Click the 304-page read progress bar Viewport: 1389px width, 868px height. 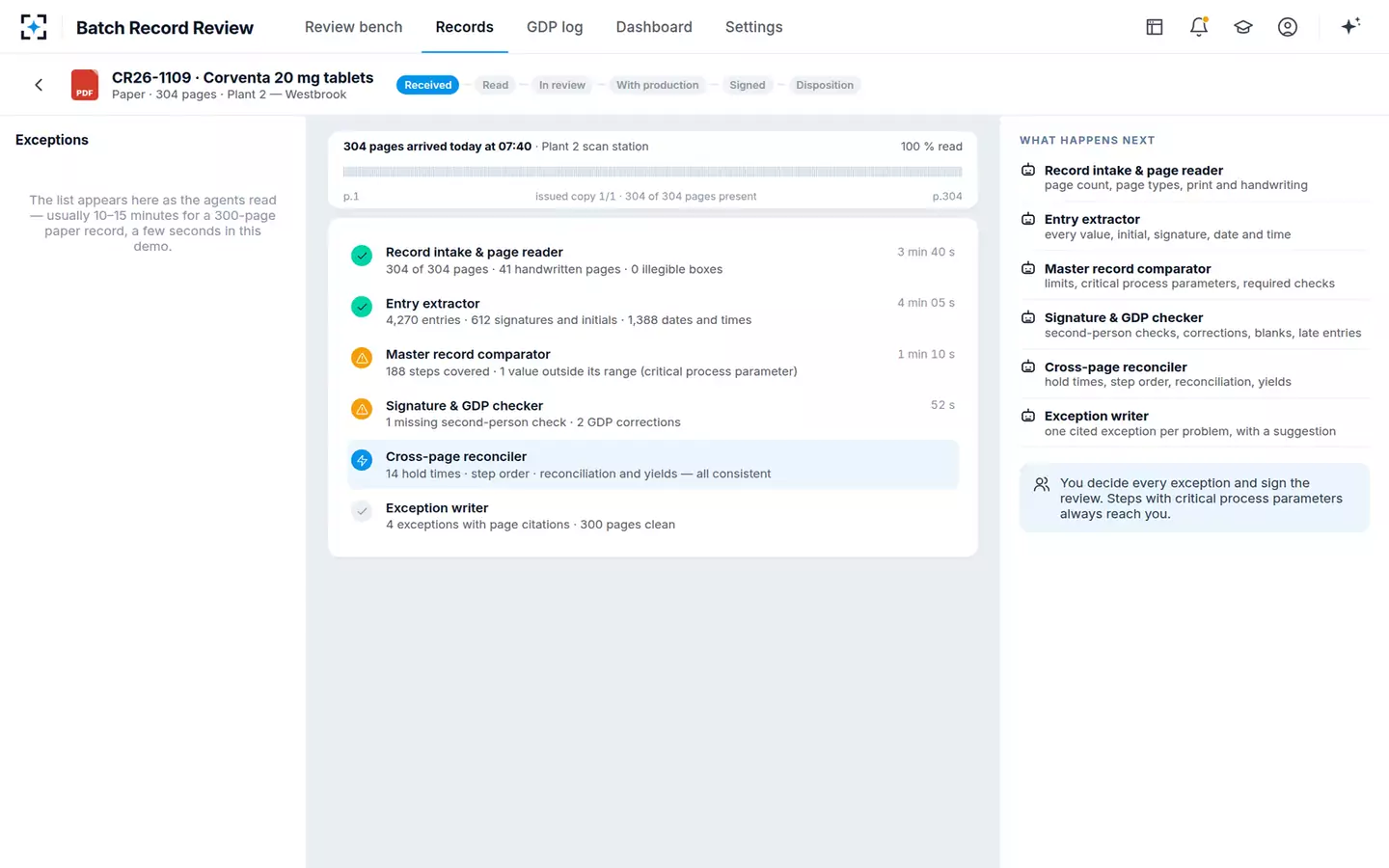click(653, 172)
